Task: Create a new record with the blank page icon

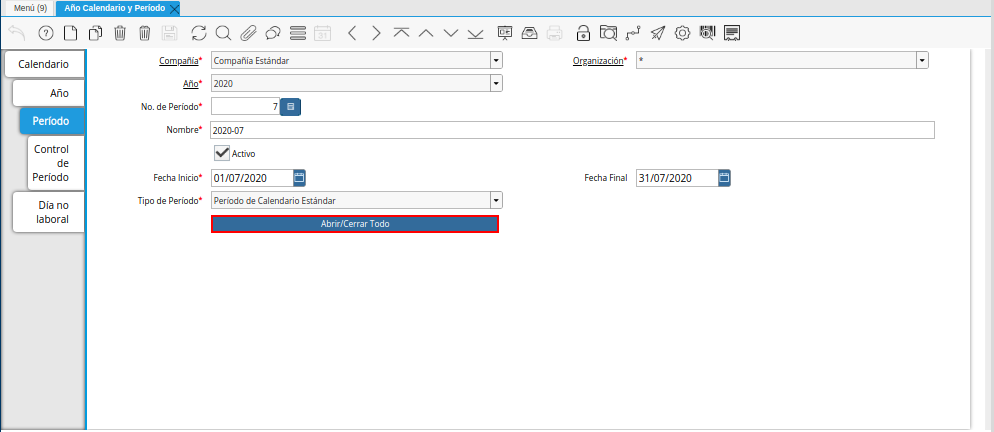Action: tap(71, 33)
